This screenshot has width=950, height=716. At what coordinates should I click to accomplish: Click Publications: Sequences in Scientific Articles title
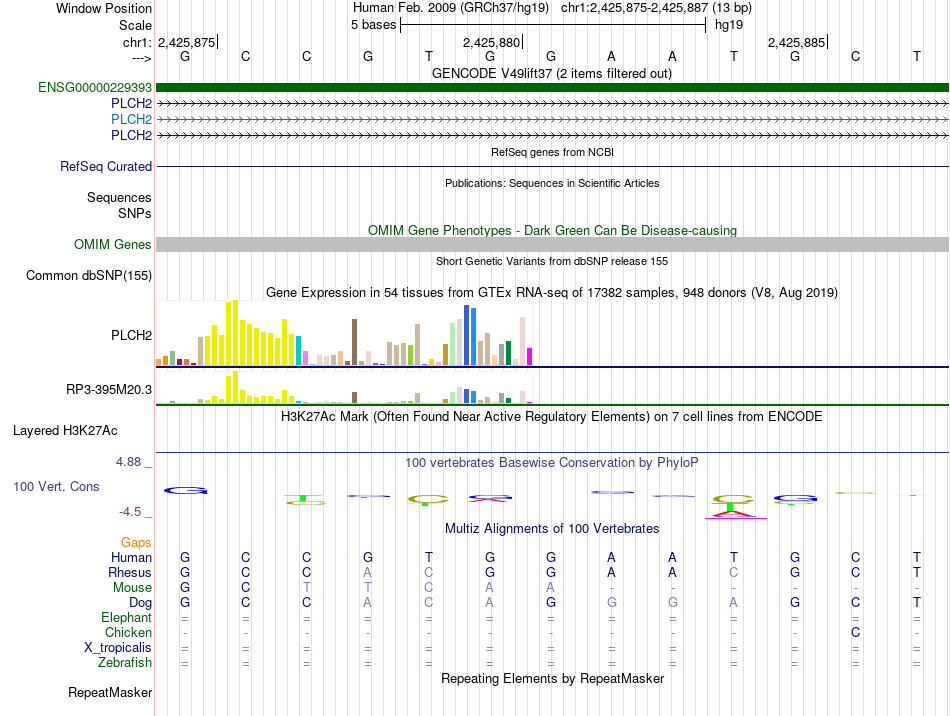point(552,183)
